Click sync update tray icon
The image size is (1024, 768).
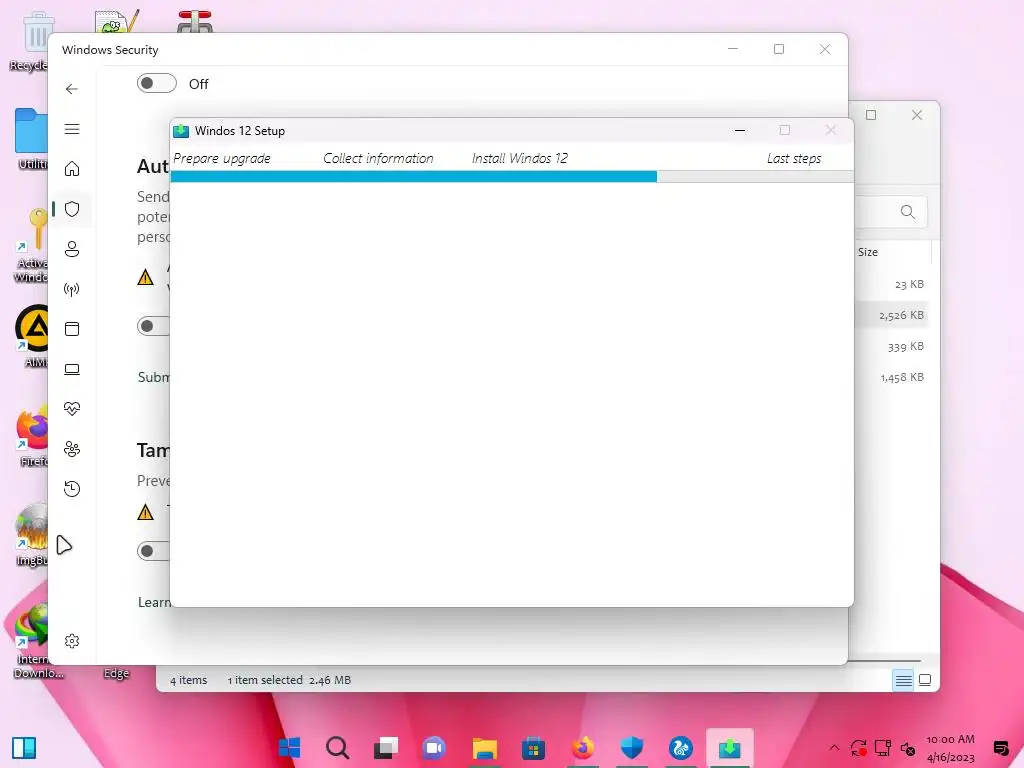pyautogui.click(x=858, y=748)
